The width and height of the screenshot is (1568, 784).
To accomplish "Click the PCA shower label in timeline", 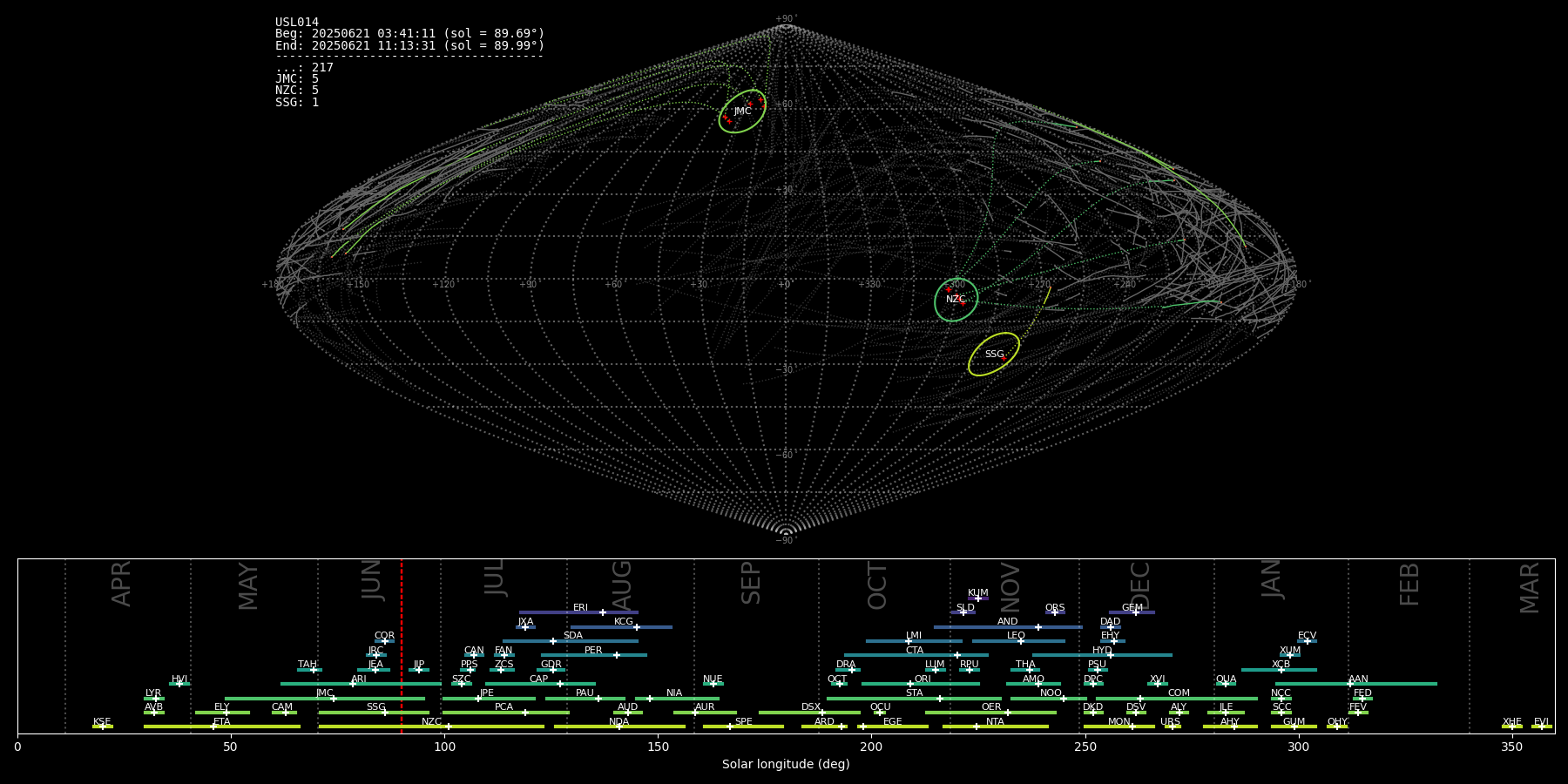I will click(504, 707).
